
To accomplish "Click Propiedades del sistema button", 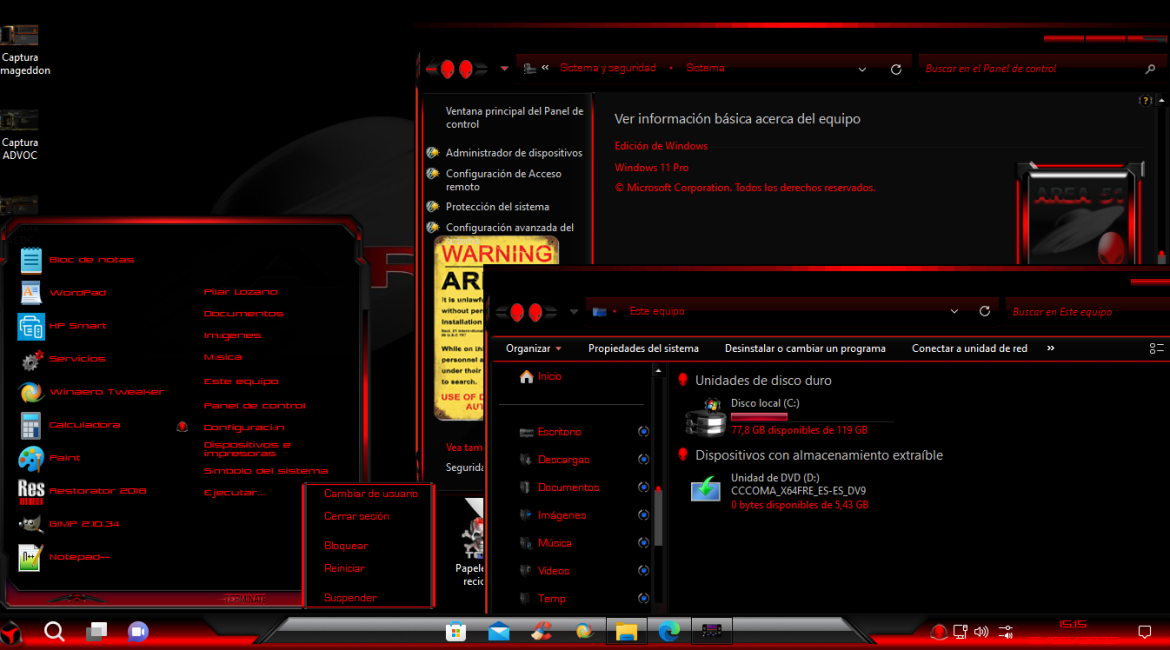I will coord(643,349).
